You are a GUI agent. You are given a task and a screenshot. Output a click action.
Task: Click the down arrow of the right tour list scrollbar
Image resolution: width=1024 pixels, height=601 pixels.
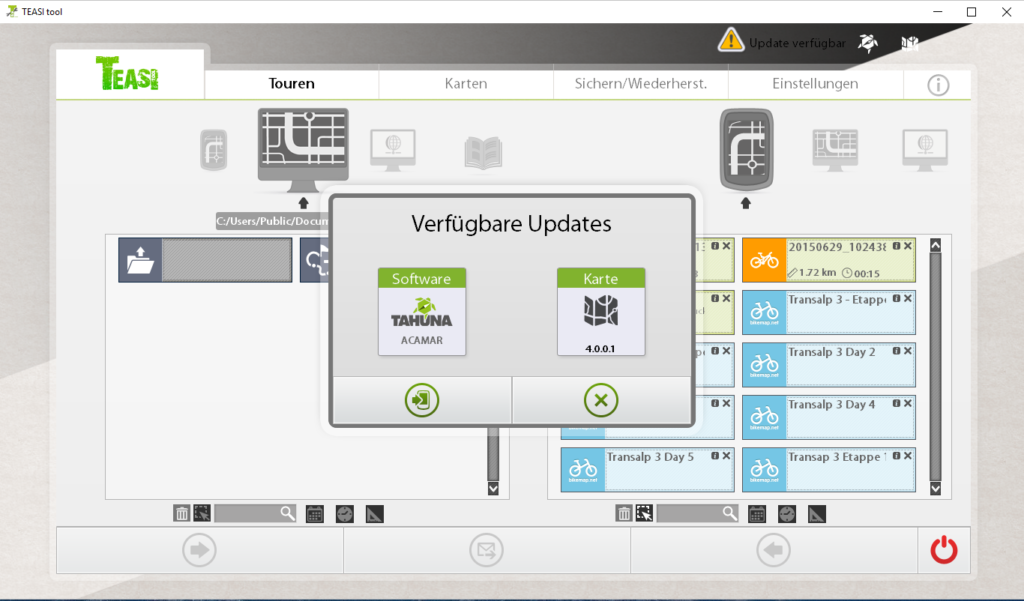click(935, 488)
